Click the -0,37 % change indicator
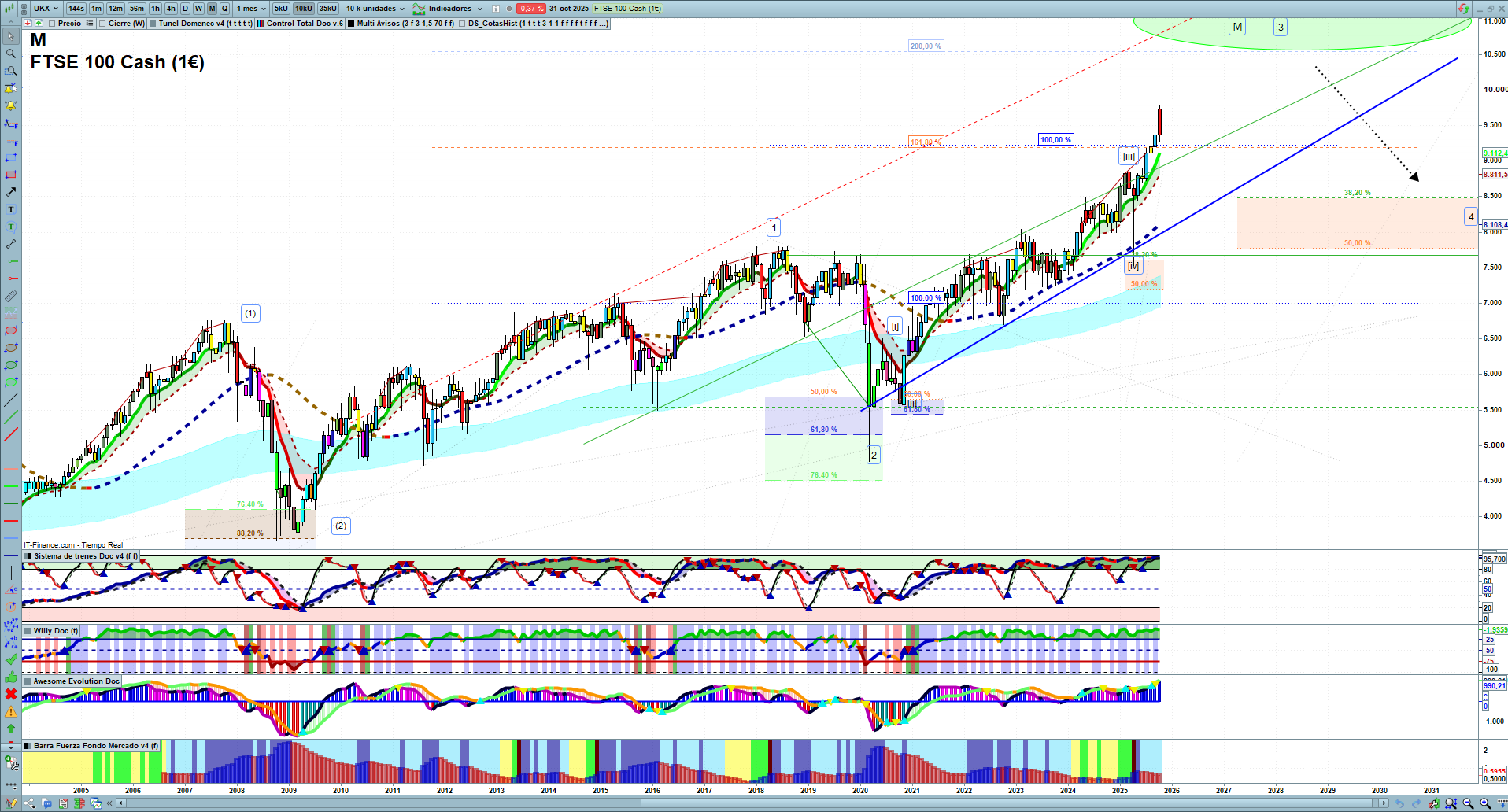The height and width of the screenshot is (812, 1508). click(x=530, y=9)
